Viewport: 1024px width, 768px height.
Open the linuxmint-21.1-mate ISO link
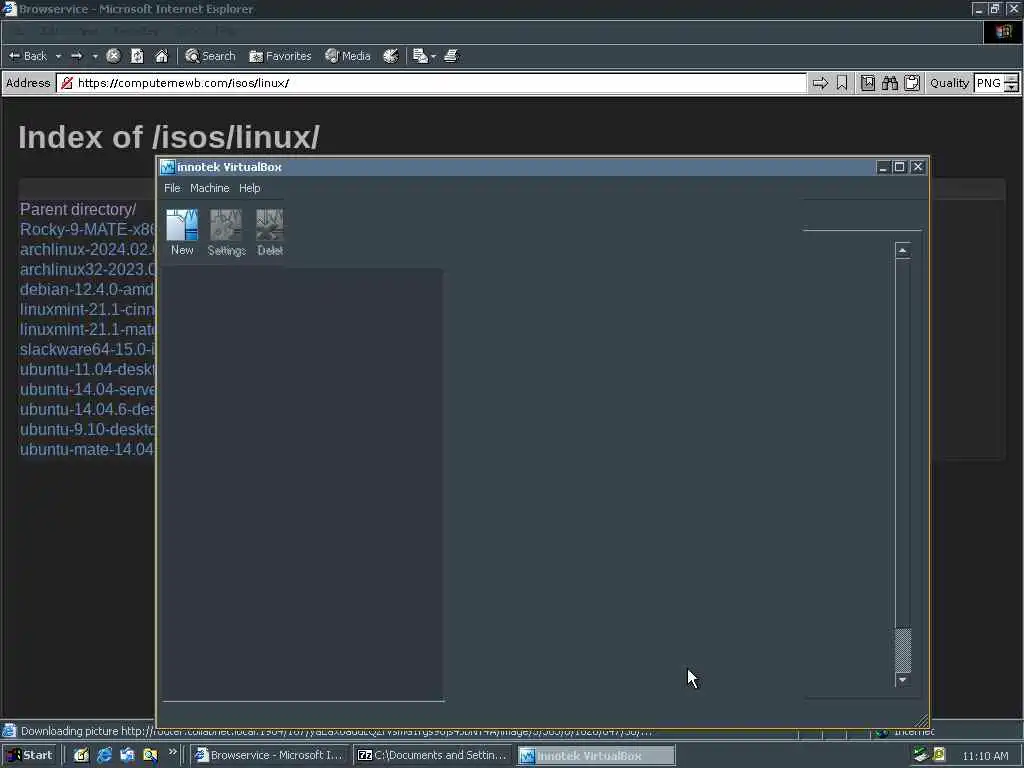[x=88, y=329]
